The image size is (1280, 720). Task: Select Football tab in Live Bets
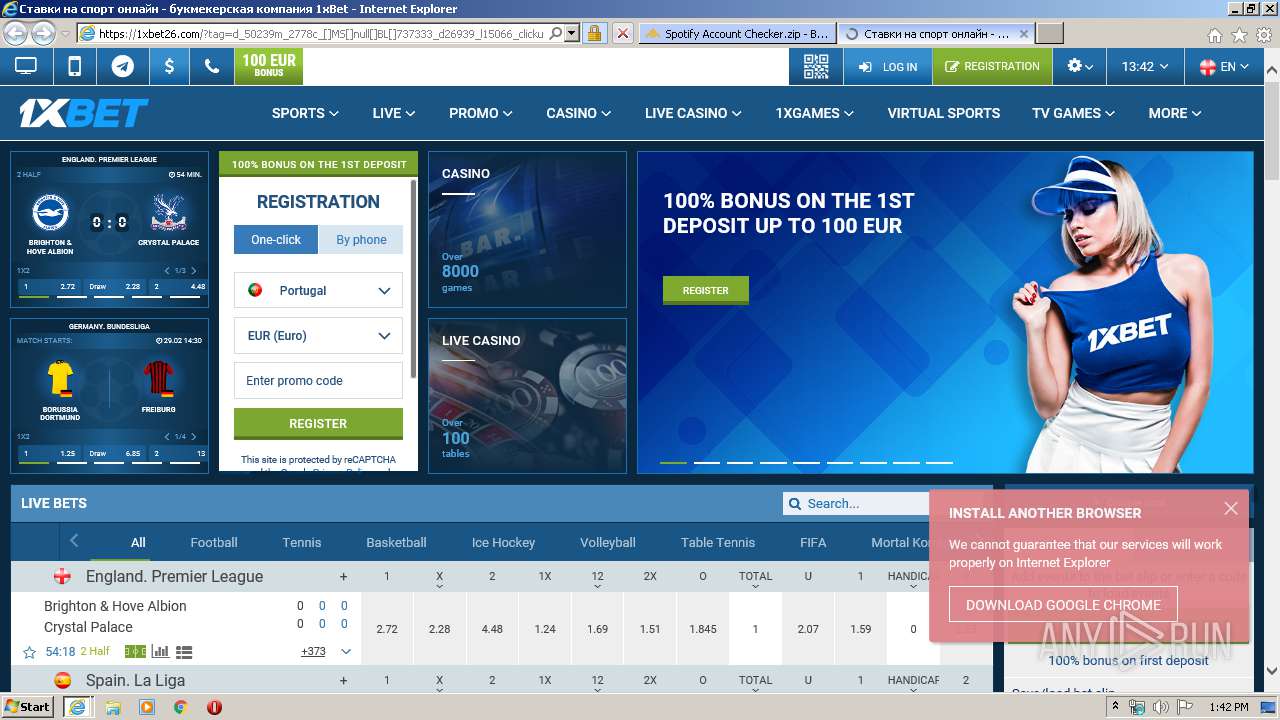pos(214,542)
